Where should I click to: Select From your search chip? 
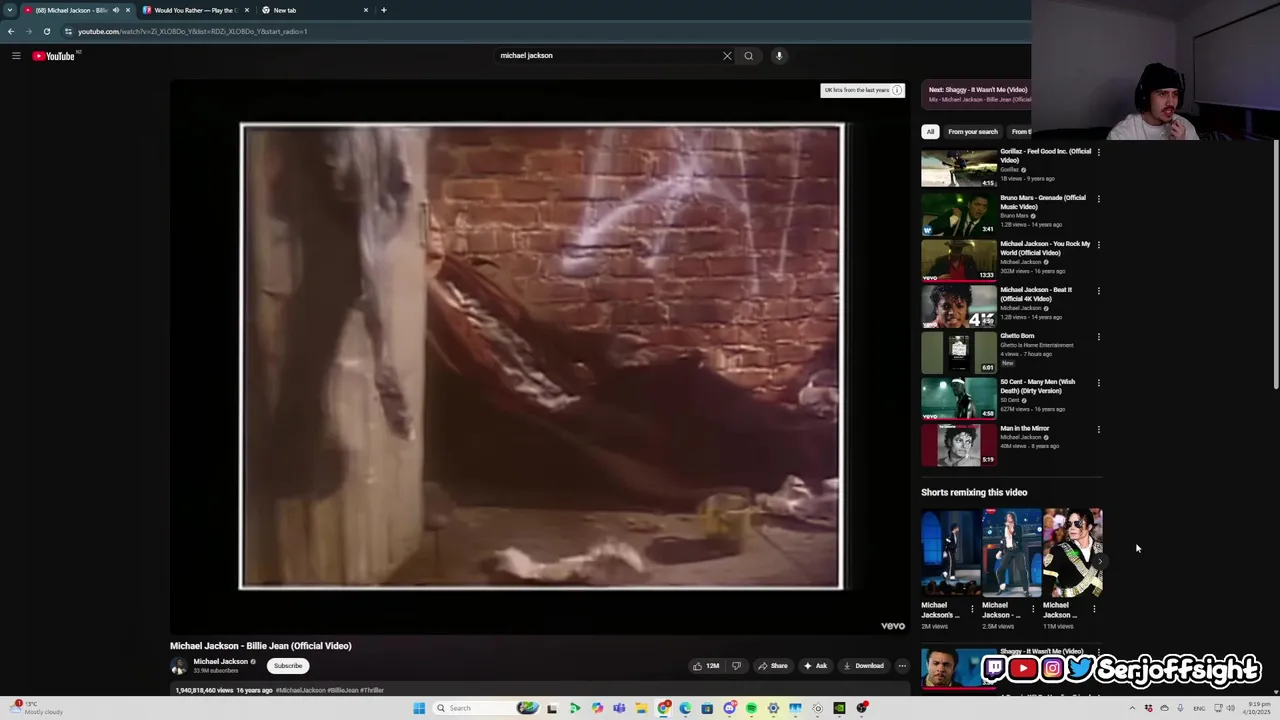pyautogui.click(x=973, y=132)
